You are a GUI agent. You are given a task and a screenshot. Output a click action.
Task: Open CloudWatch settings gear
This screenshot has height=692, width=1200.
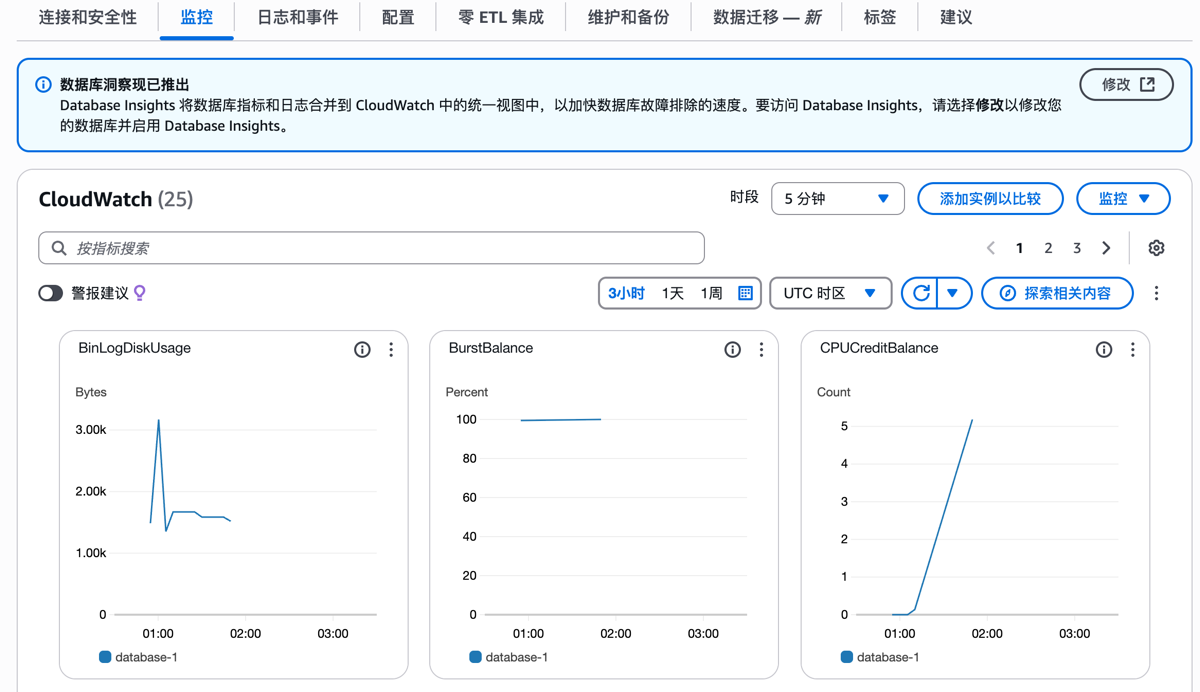[x=1156, y=248]
